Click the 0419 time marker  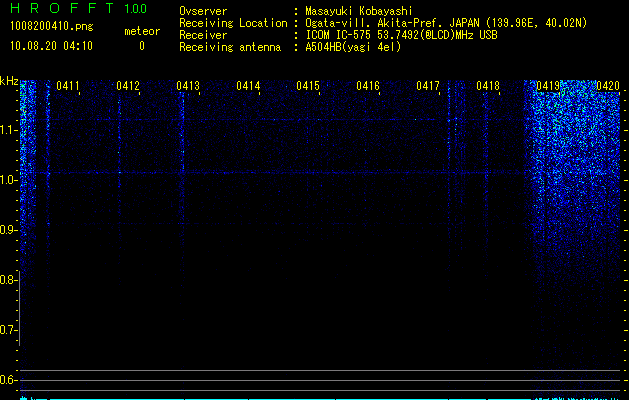[x=548, y=86]
